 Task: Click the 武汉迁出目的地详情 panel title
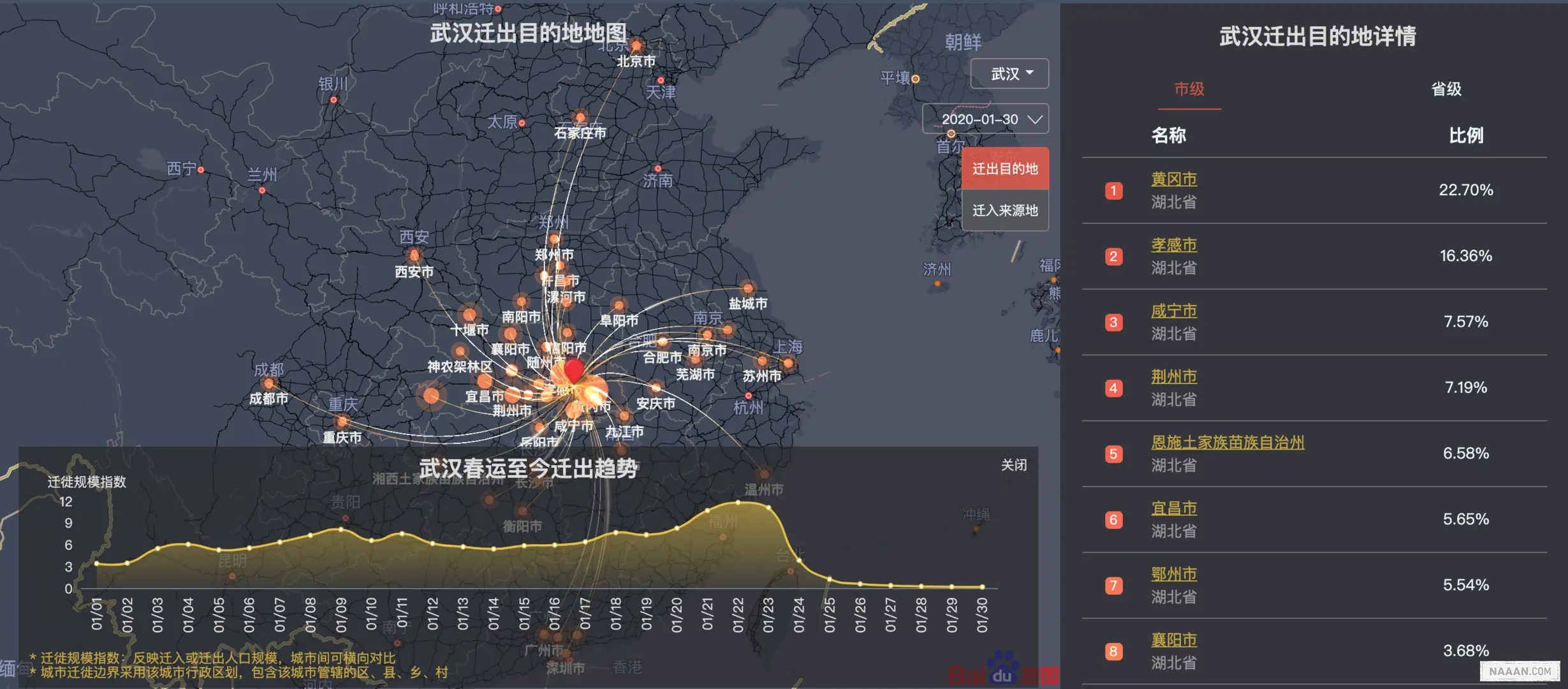coord(1317,36)
